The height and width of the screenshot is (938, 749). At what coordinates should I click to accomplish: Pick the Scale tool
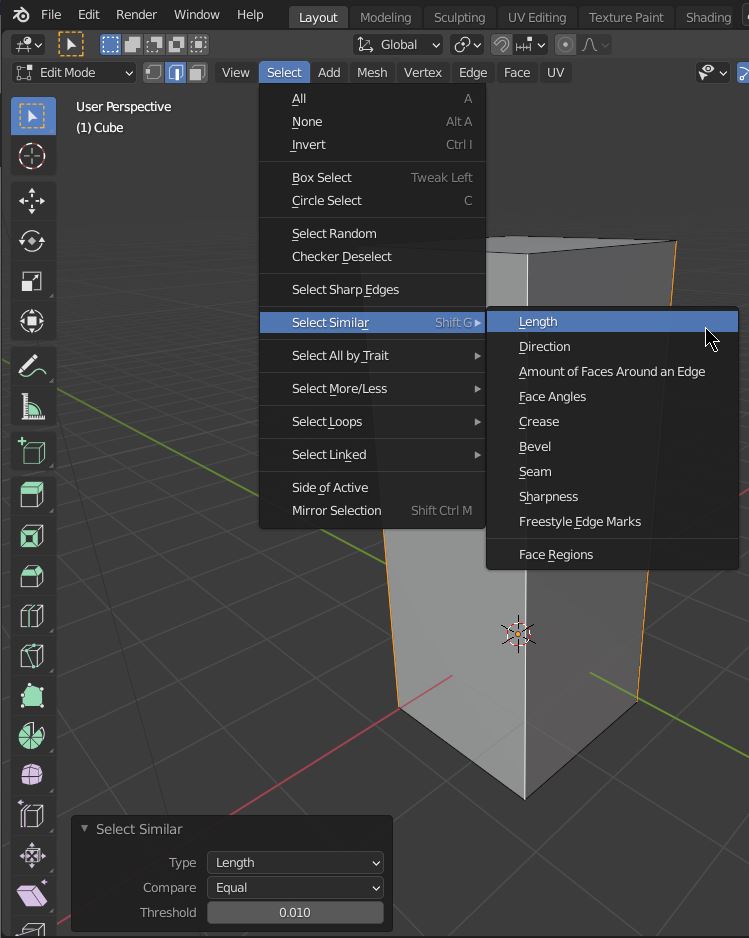(33, 281)
